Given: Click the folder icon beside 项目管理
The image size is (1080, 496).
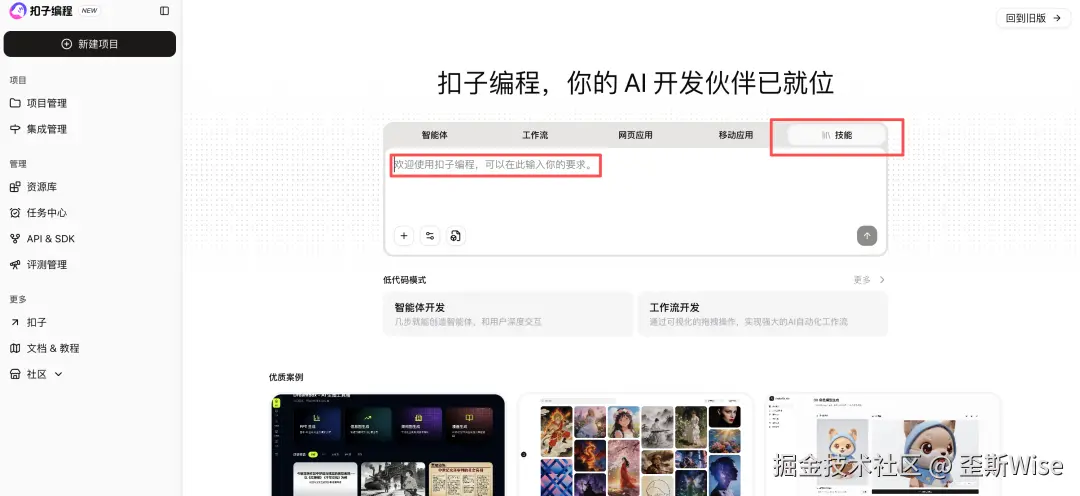Looking at the screenshot, I should tap(15, 103).
